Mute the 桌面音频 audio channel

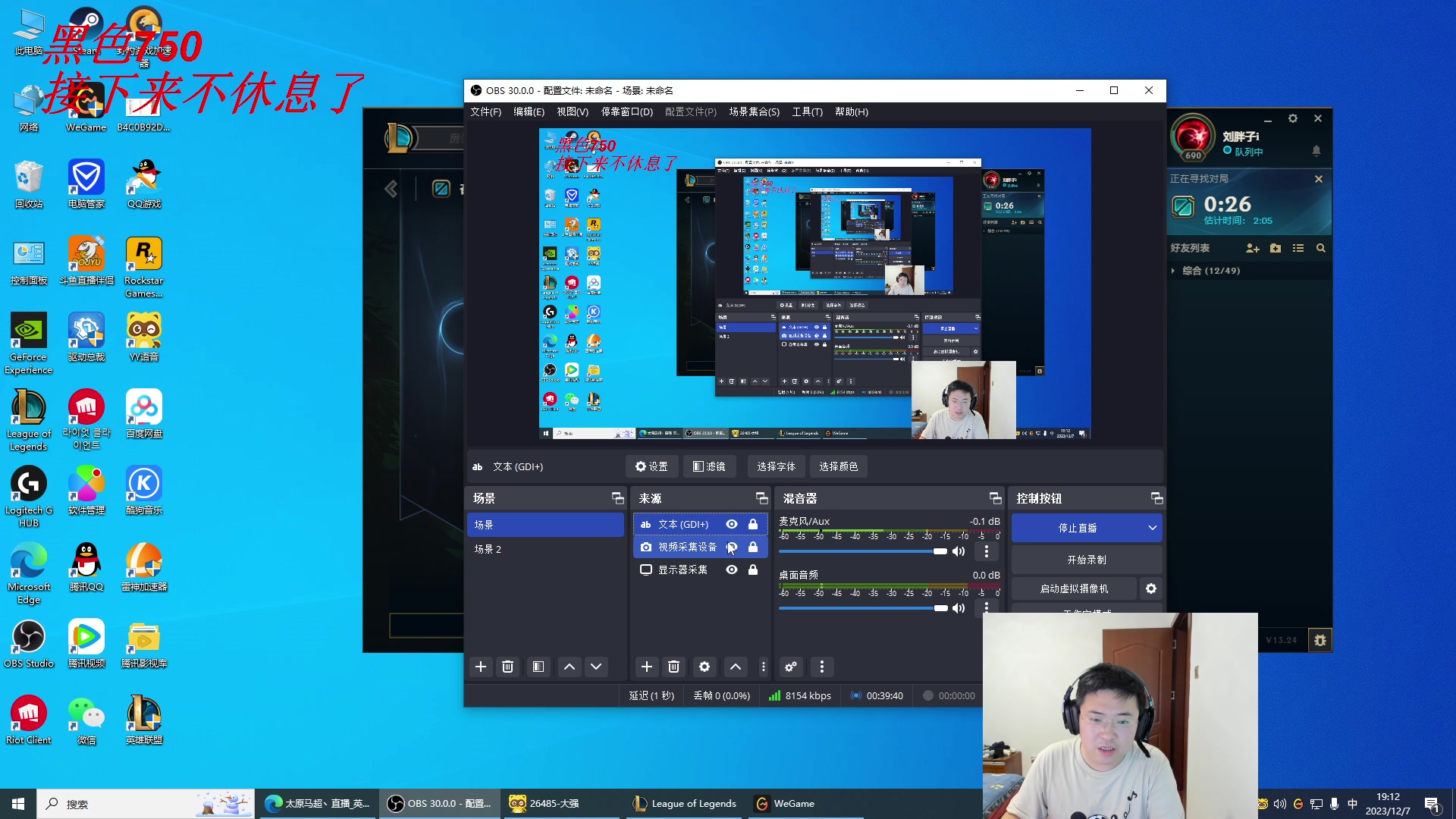[x=959, y=608]
